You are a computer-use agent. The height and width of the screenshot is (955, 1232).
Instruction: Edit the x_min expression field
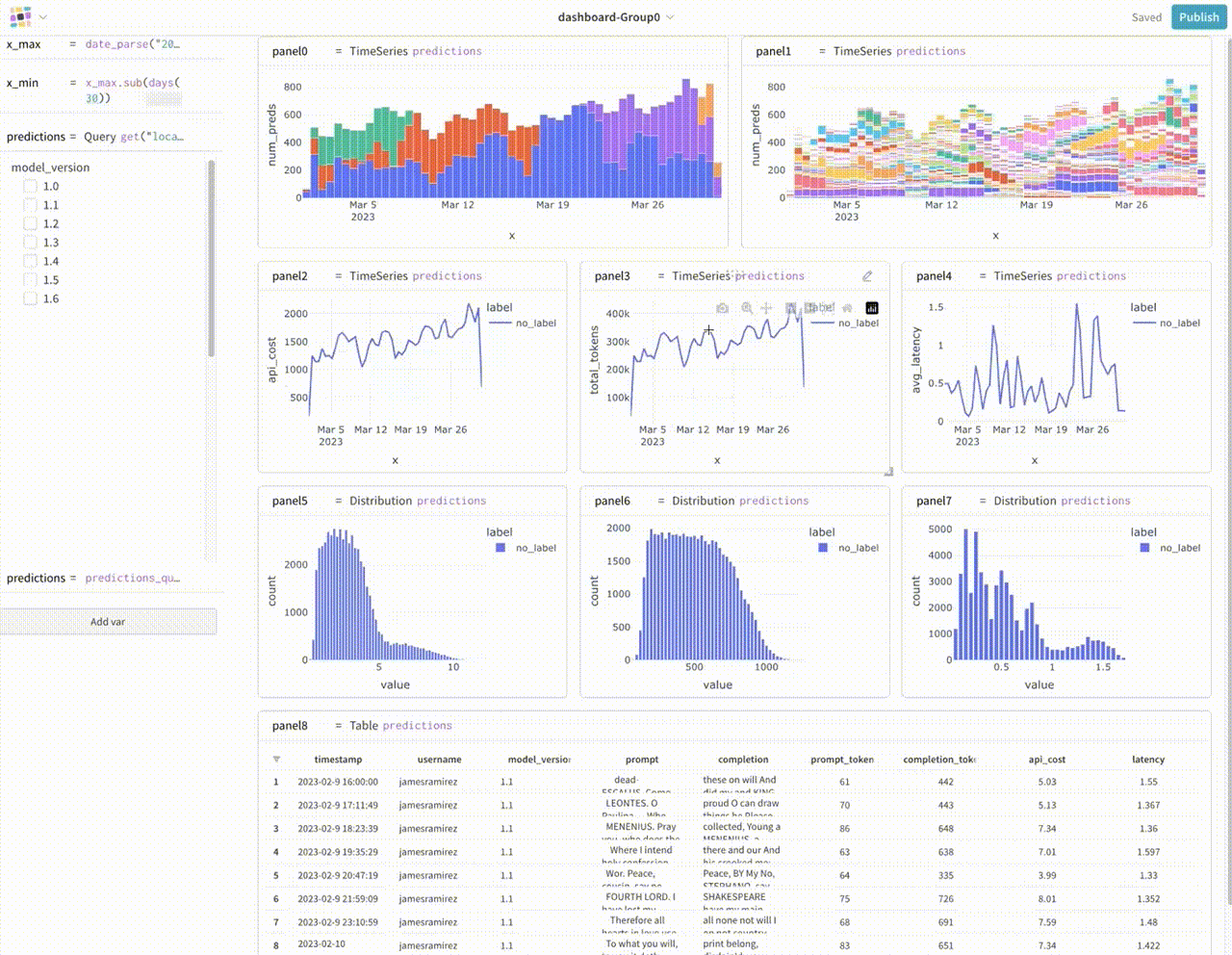point(133,90)
